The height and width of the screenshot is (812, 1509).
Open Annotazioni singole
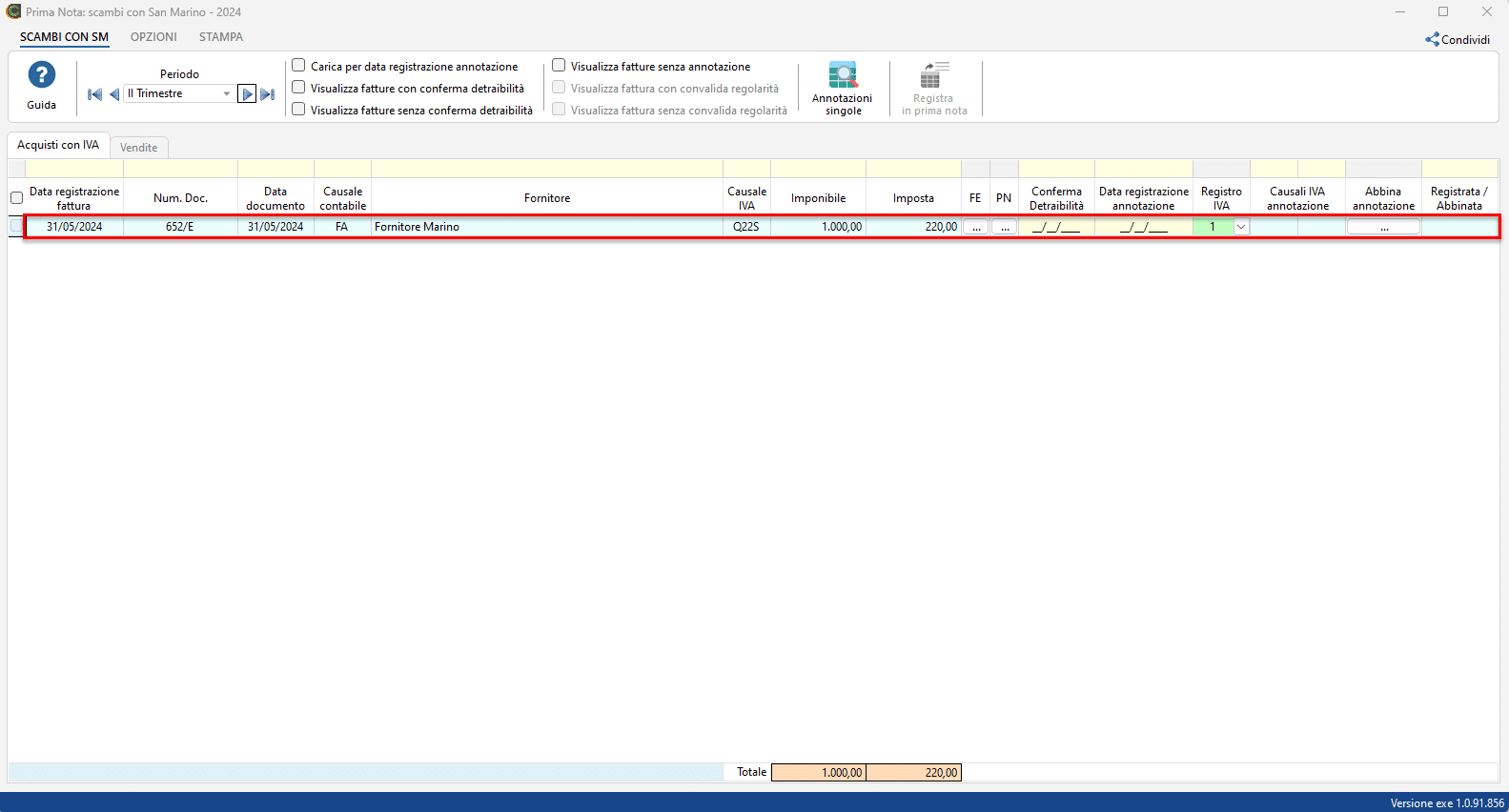coord(843,89)
